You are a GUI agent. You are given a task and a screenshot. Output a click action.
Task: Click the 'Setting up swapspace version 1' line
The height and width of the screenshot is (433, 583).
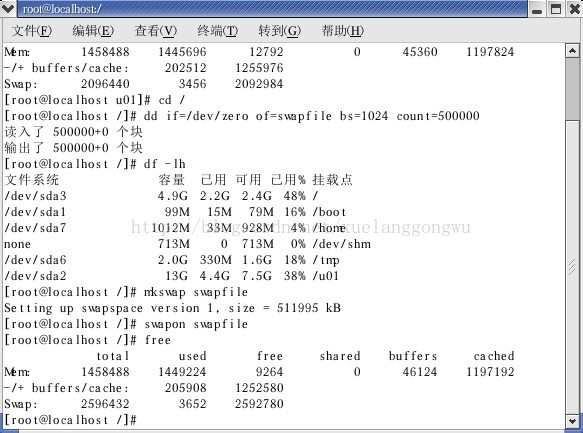(x=173, y=308)
